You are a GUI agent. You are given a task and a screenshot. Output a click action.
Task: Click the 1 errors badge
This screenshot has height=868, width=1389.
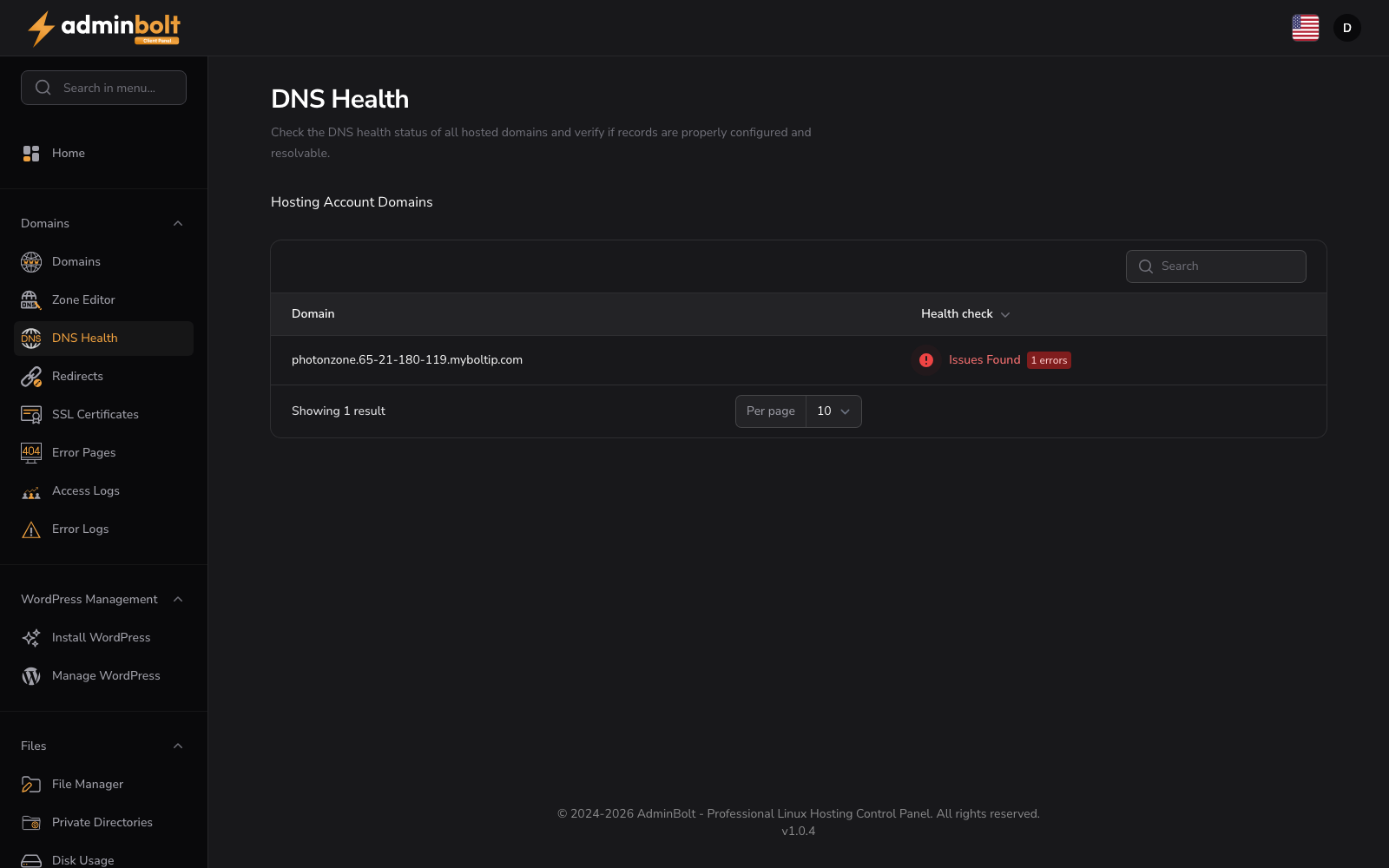tap(1049, 360)
